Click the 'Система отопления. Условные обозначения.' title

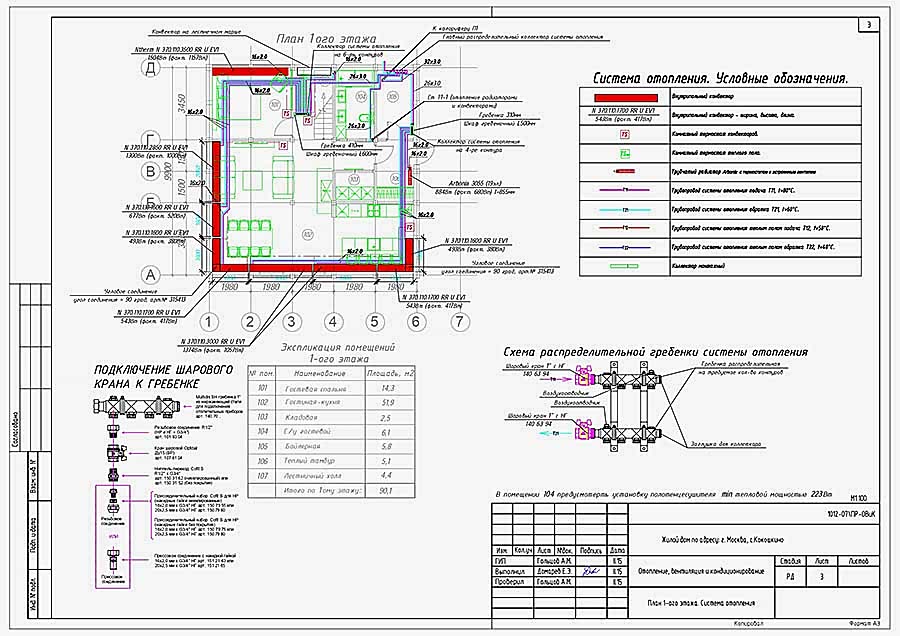[720, 78]
